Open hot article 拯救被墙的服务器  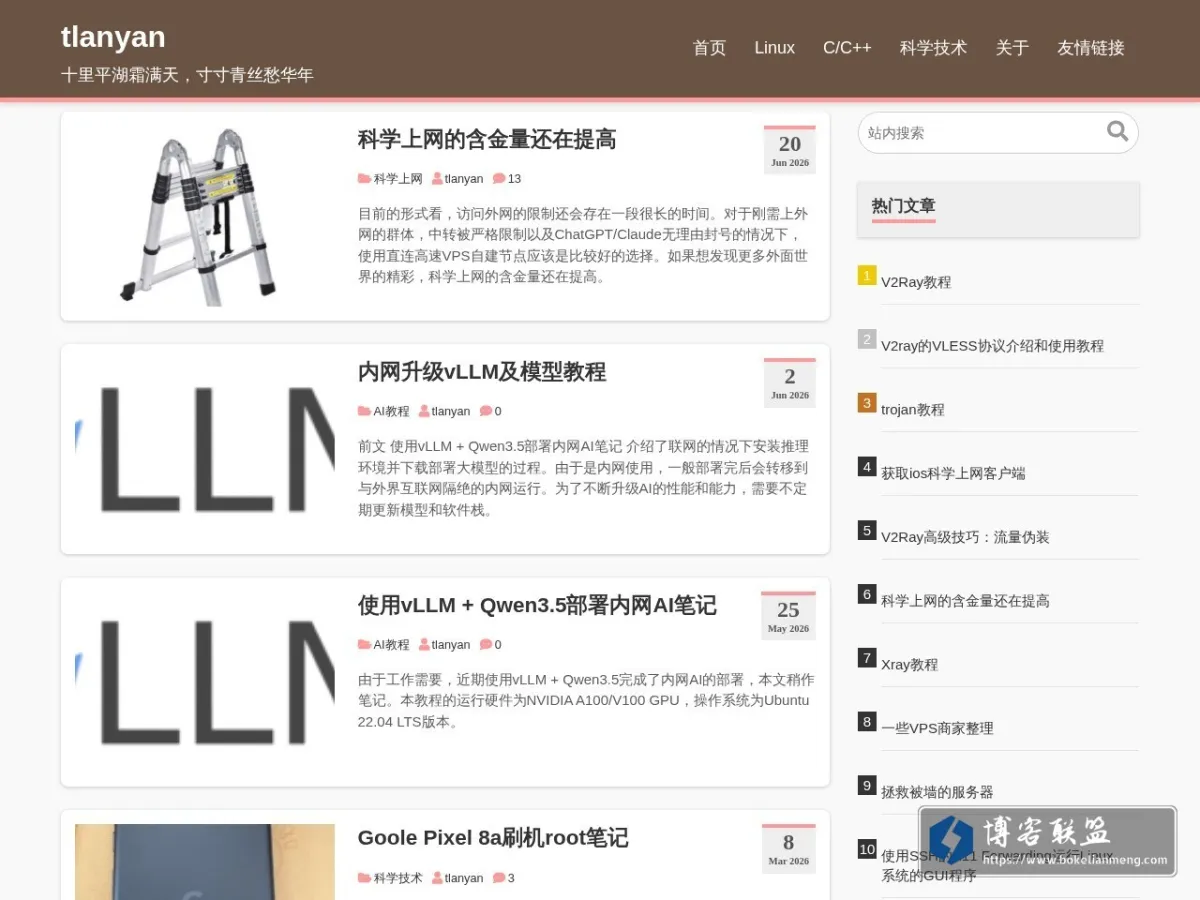click(937, 792)
